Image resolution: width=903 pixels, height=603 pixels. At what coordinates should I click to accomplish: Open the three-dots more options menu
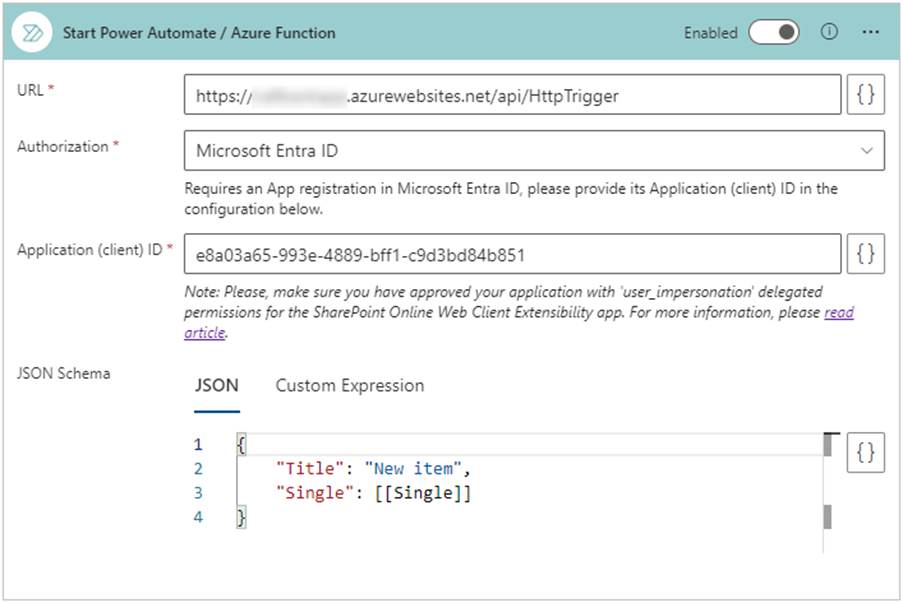870,32
